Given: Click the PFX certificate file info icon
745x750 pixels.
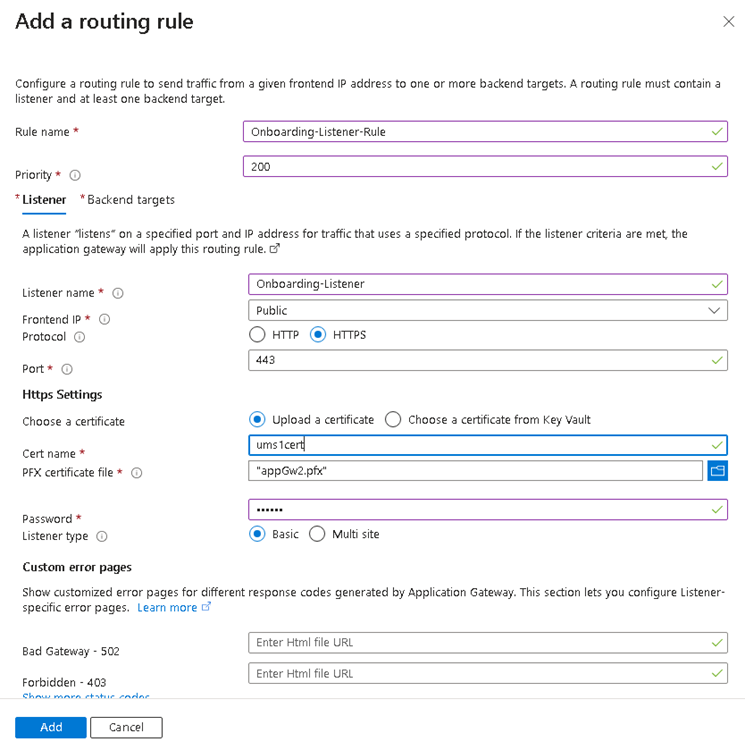Looking at the screenshot, I should [x=137, y=473].
